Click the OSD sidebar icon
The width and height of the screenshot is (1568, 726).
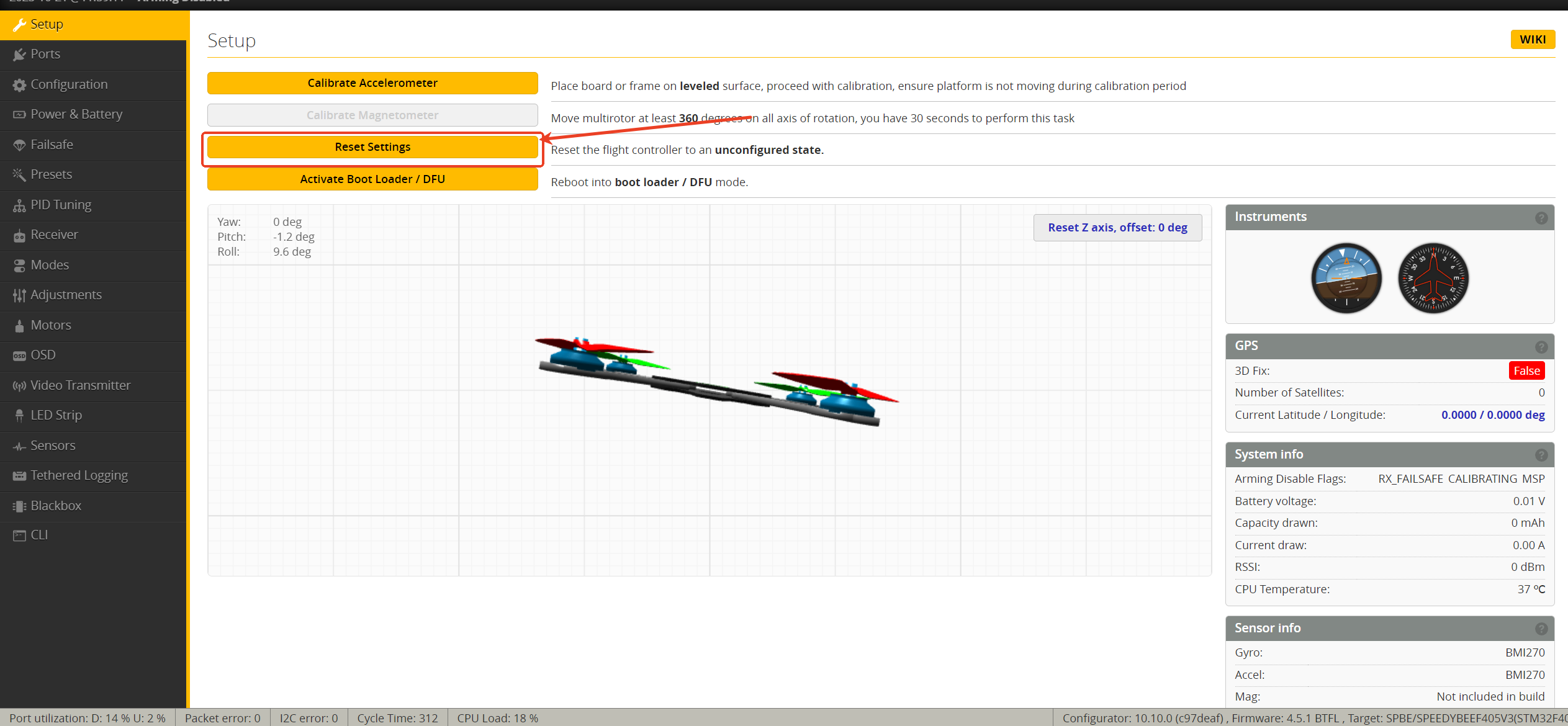click(x=19, y=356)
